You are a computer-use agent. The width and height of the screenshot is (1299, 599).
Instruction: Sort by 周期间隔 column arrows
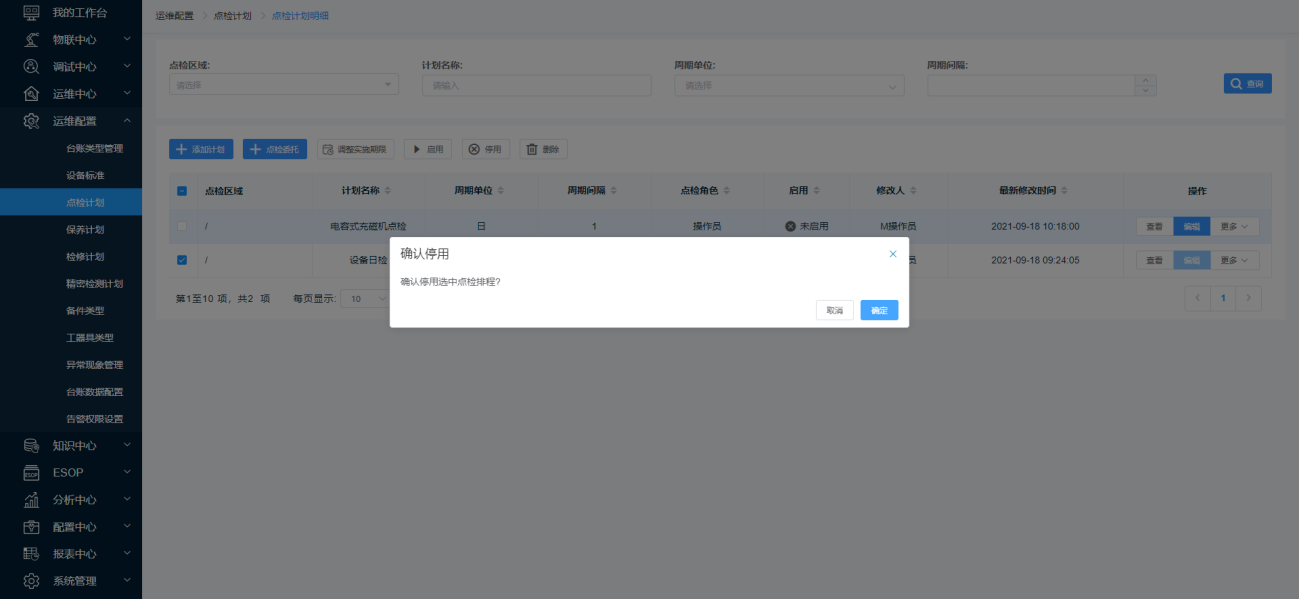tap(614, 191)
